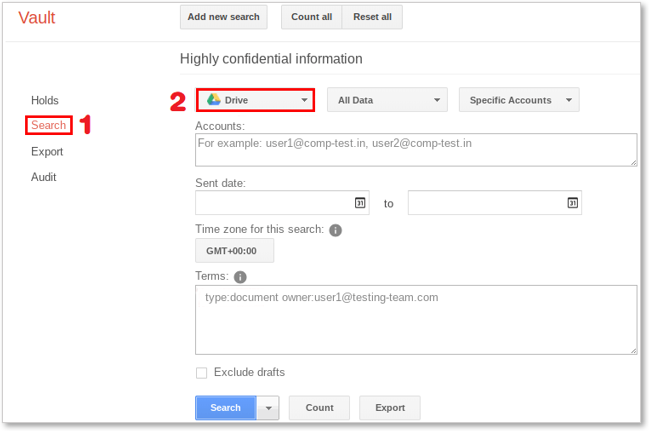Click the Google Drive icon

point(214,99)
